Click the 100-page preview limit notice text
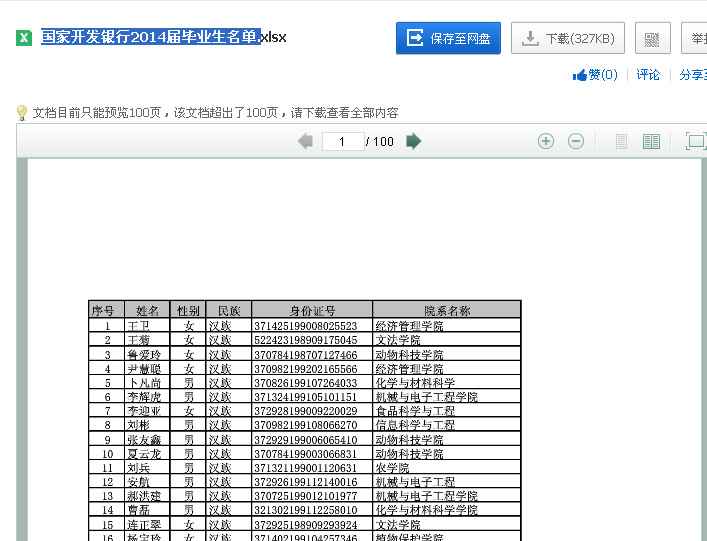 (x=216, y=113)
